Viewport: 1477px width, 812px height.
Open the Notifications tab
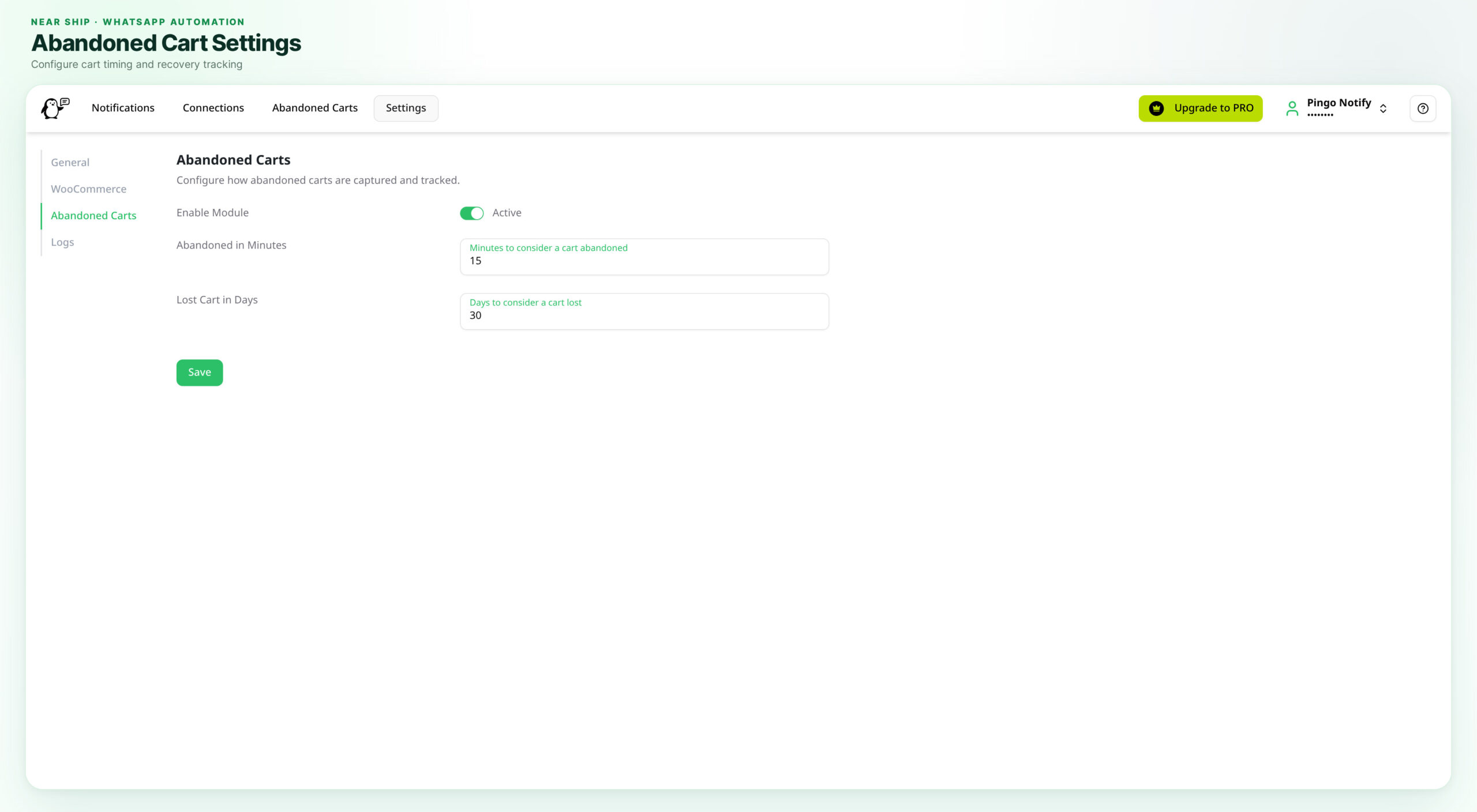123,108
